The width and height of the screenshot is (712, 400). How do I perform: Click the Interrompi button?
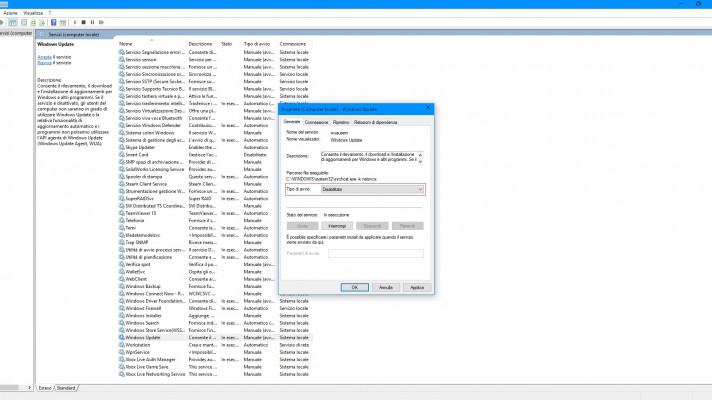(x=336, y=225)
